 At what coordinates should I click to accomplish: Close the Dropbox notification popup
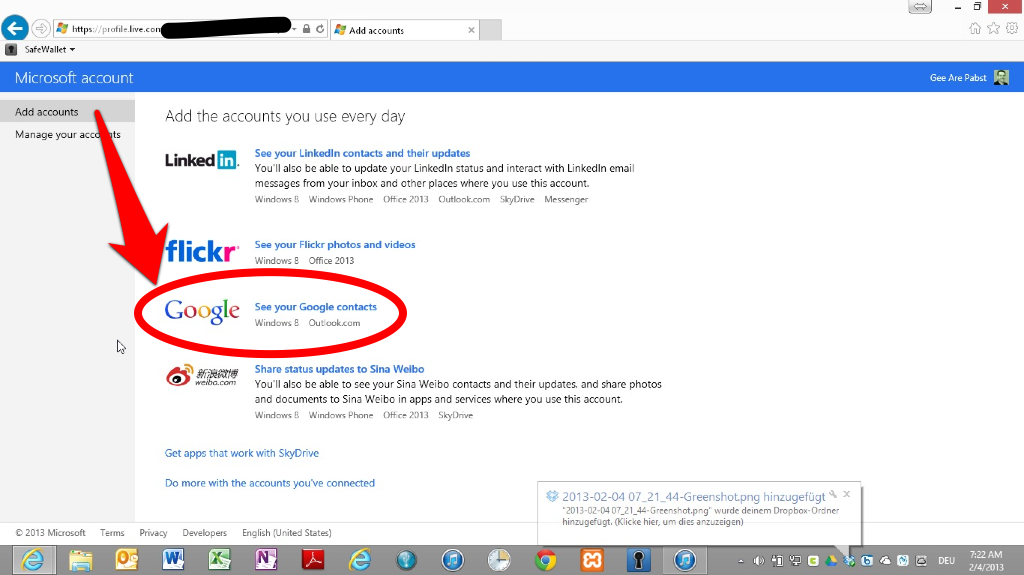point(846,494)
